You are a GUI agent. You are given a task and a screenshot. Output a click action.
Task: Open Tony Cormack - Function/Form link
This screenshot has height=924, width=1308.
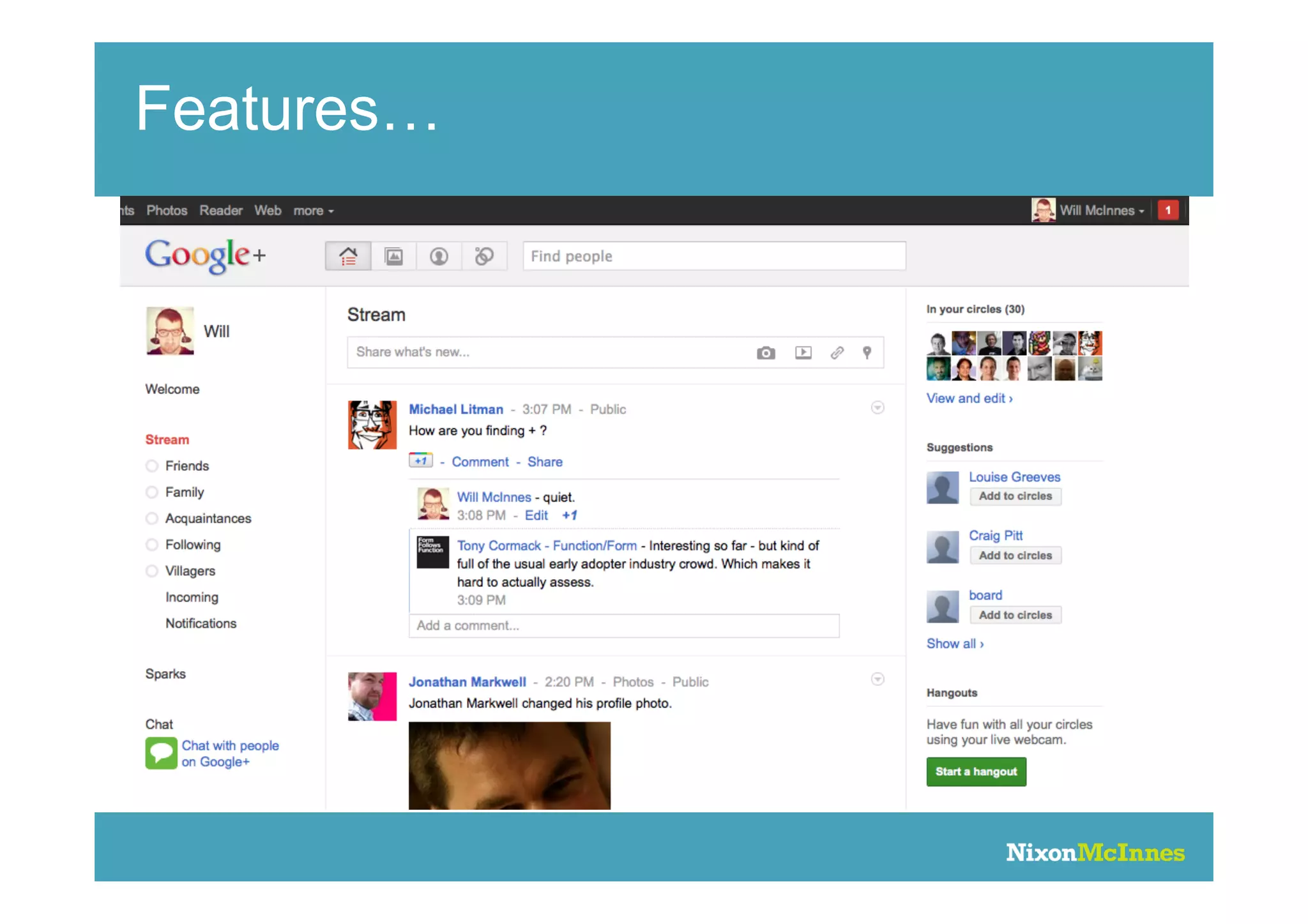547,546
